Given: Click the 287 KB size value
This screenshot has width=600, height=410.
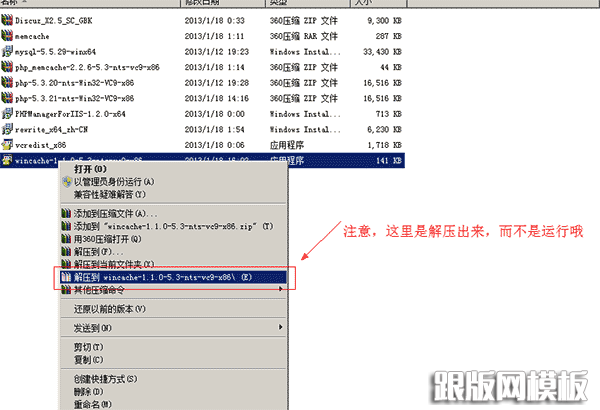Looking at the screenshot, I should coord(389,36).
